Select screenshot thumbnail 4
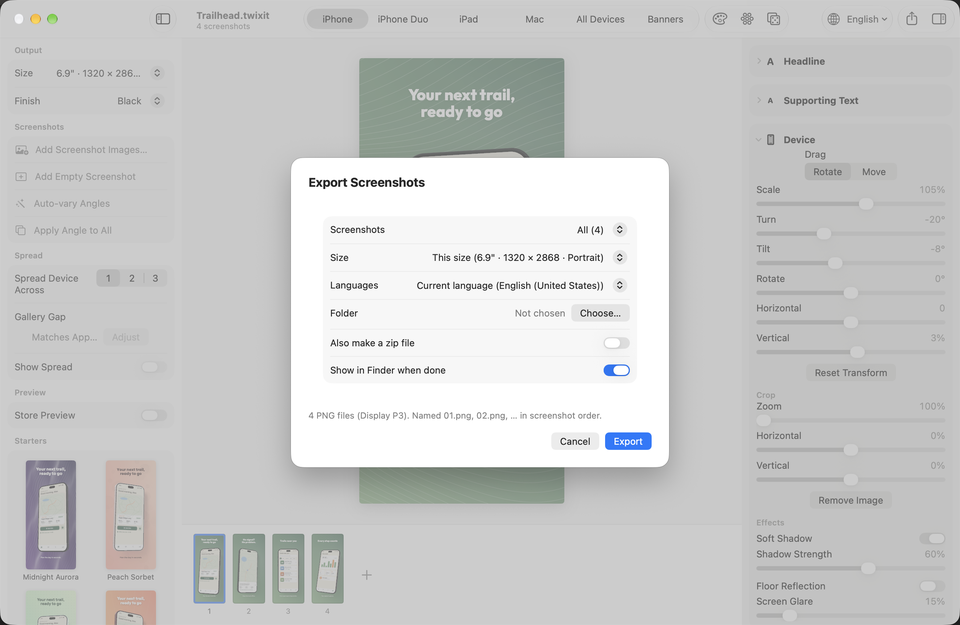 click(328, 569)
